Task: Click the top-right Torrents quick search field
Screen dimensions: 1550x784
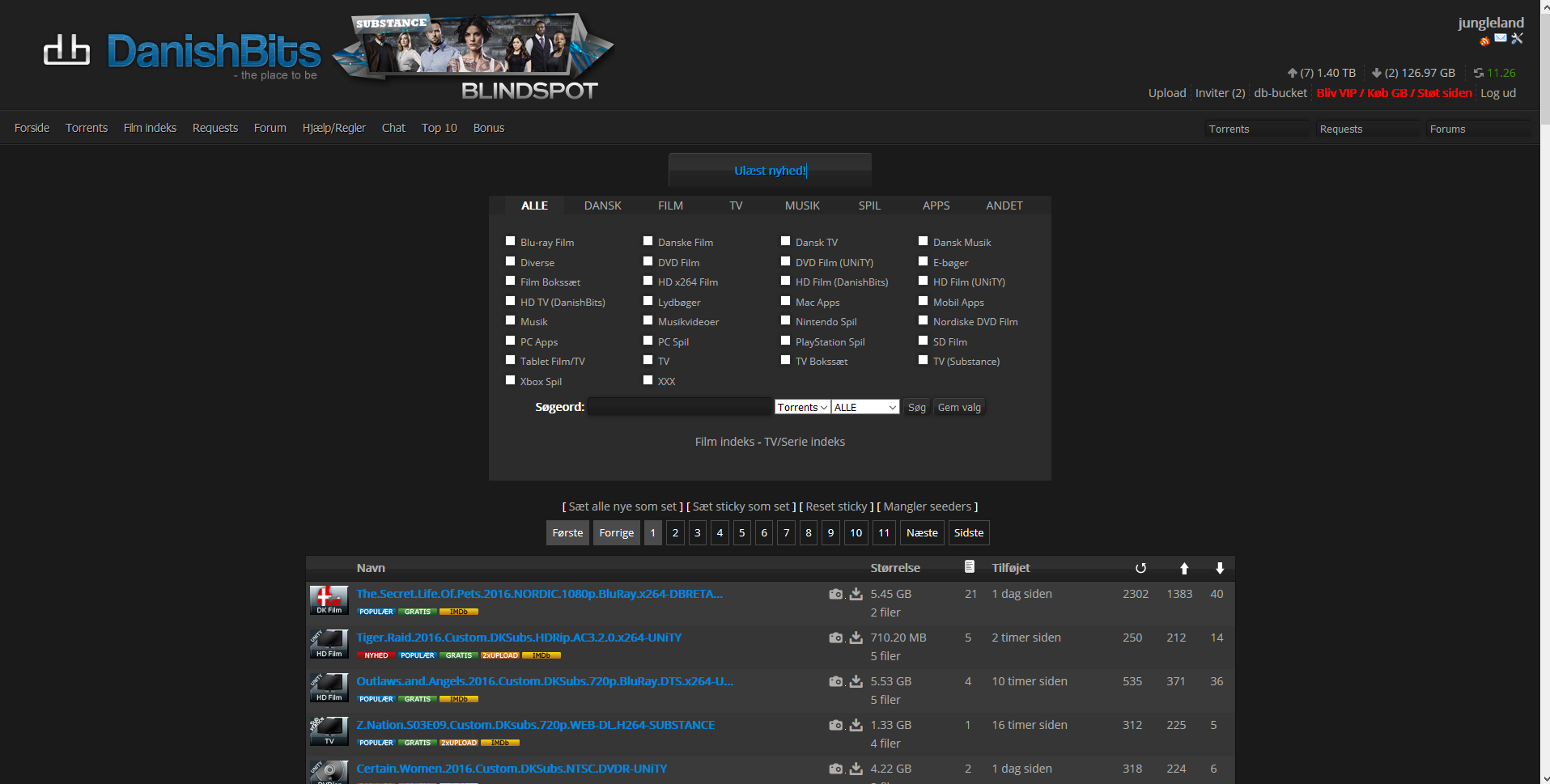Action: 1257,129
